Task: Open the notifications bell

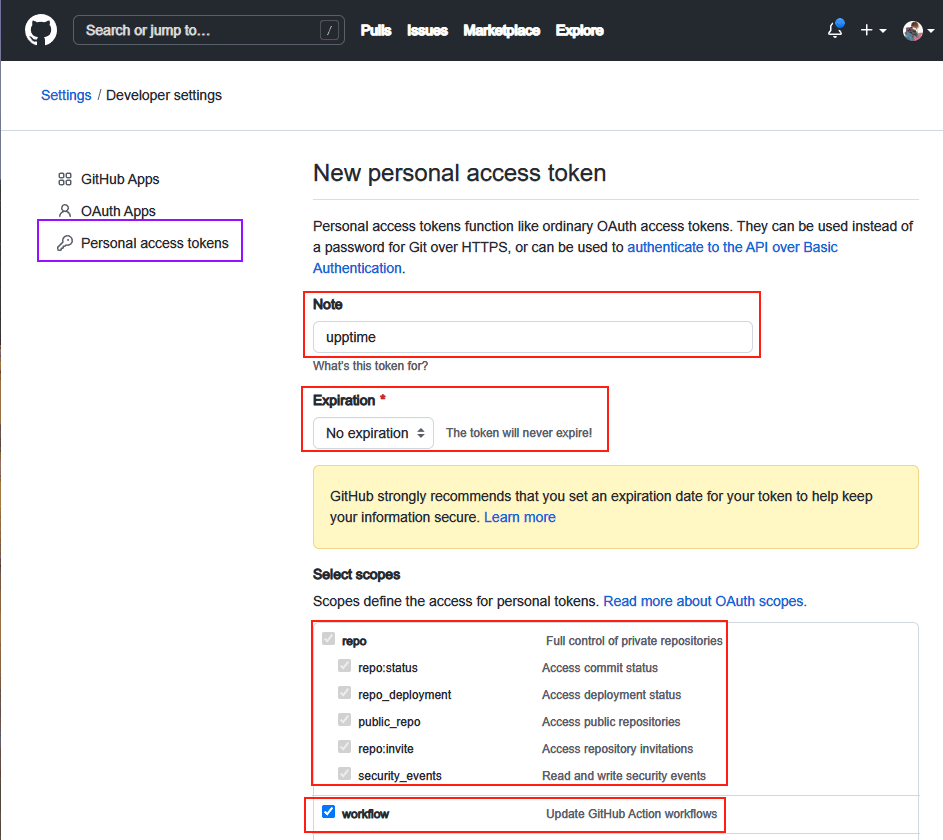Action: click(835, 29)
